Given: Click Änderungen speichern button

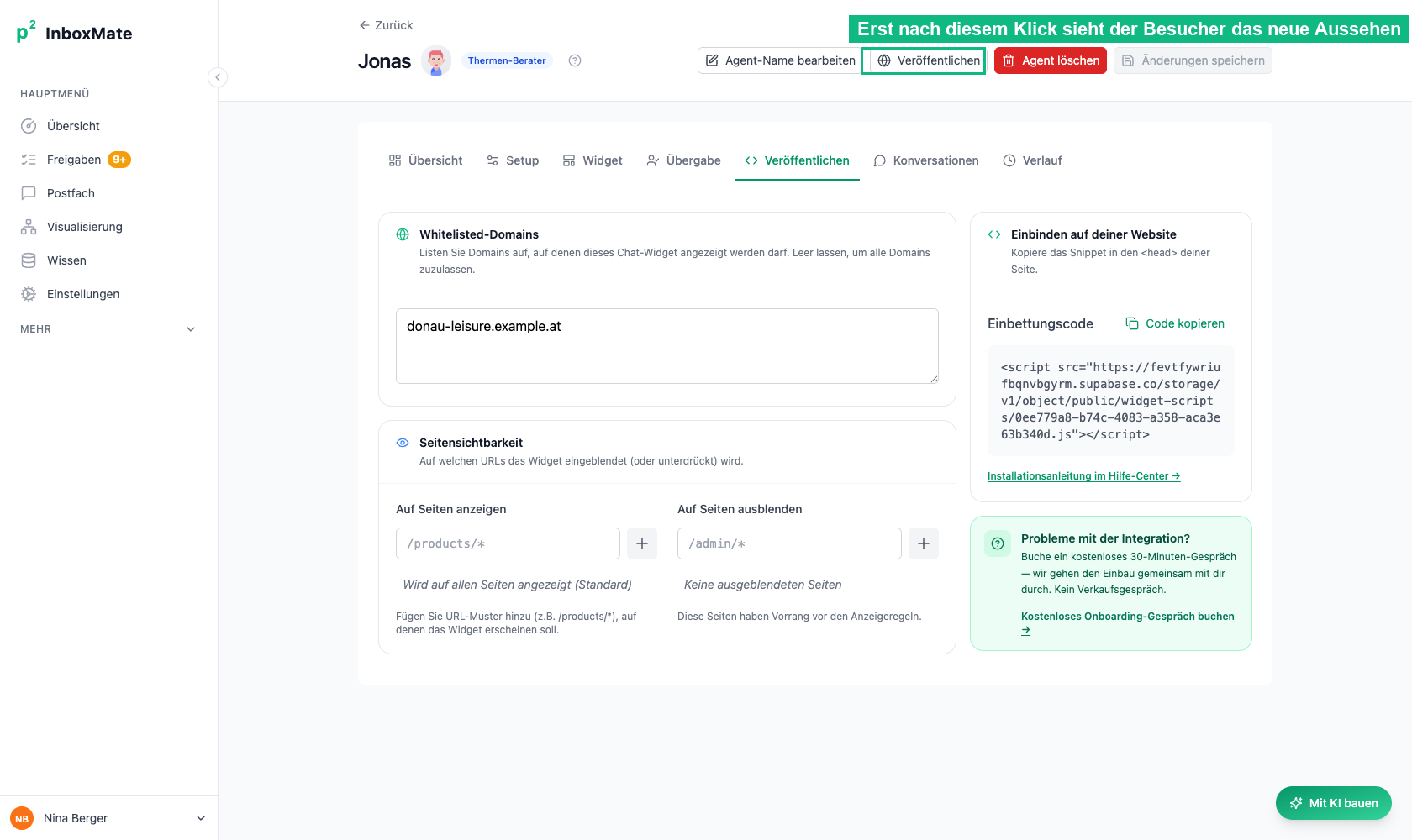Looking at the screenshot, I should (x=1193, y=60).
